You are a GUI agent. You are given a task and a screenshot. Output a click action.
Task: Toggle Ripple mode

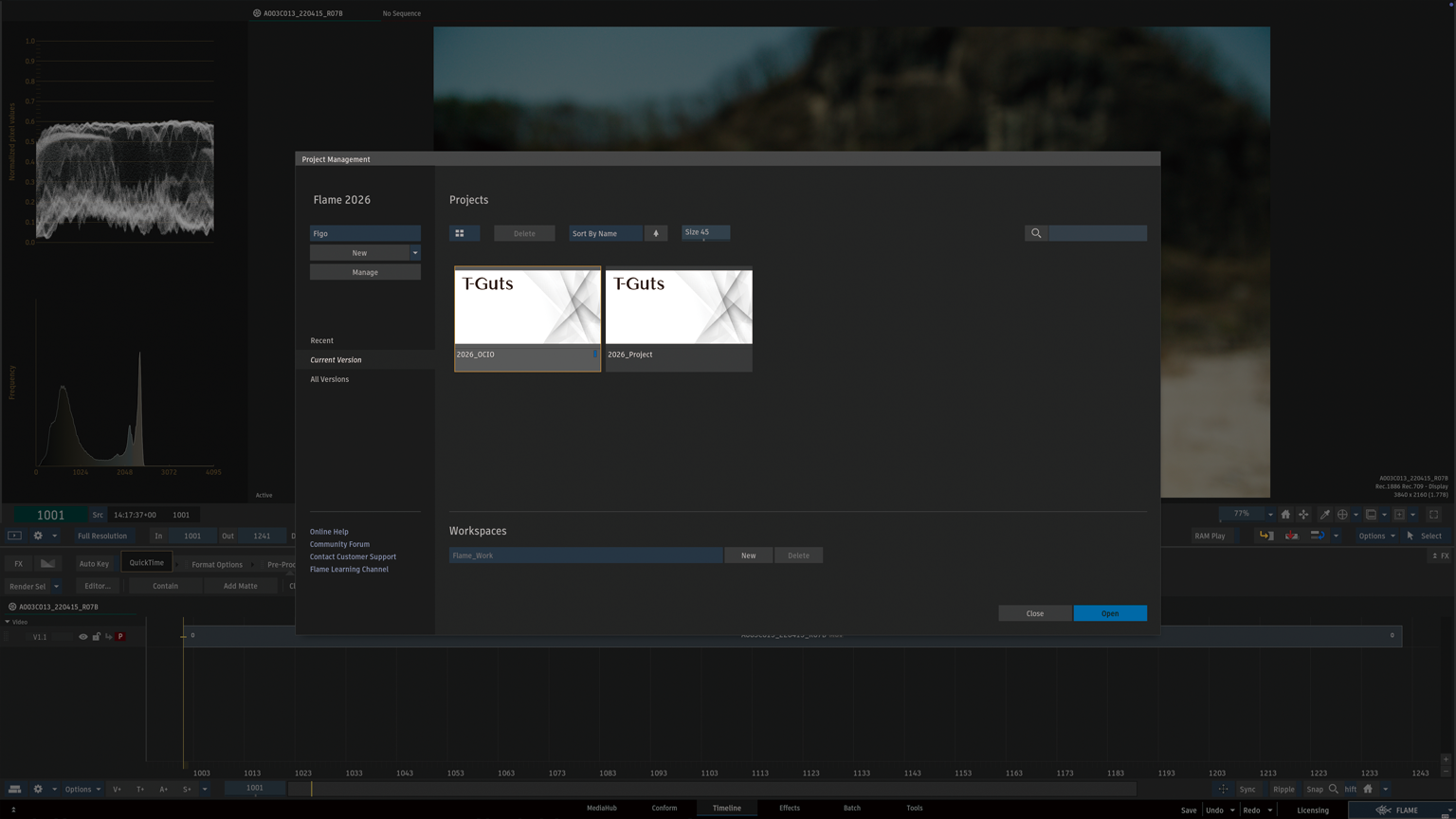(1283, 789)
